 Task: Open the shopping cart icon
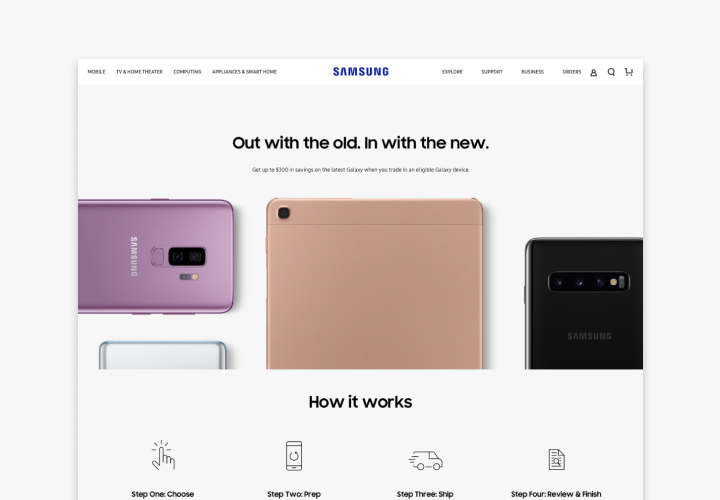[629, 72]
